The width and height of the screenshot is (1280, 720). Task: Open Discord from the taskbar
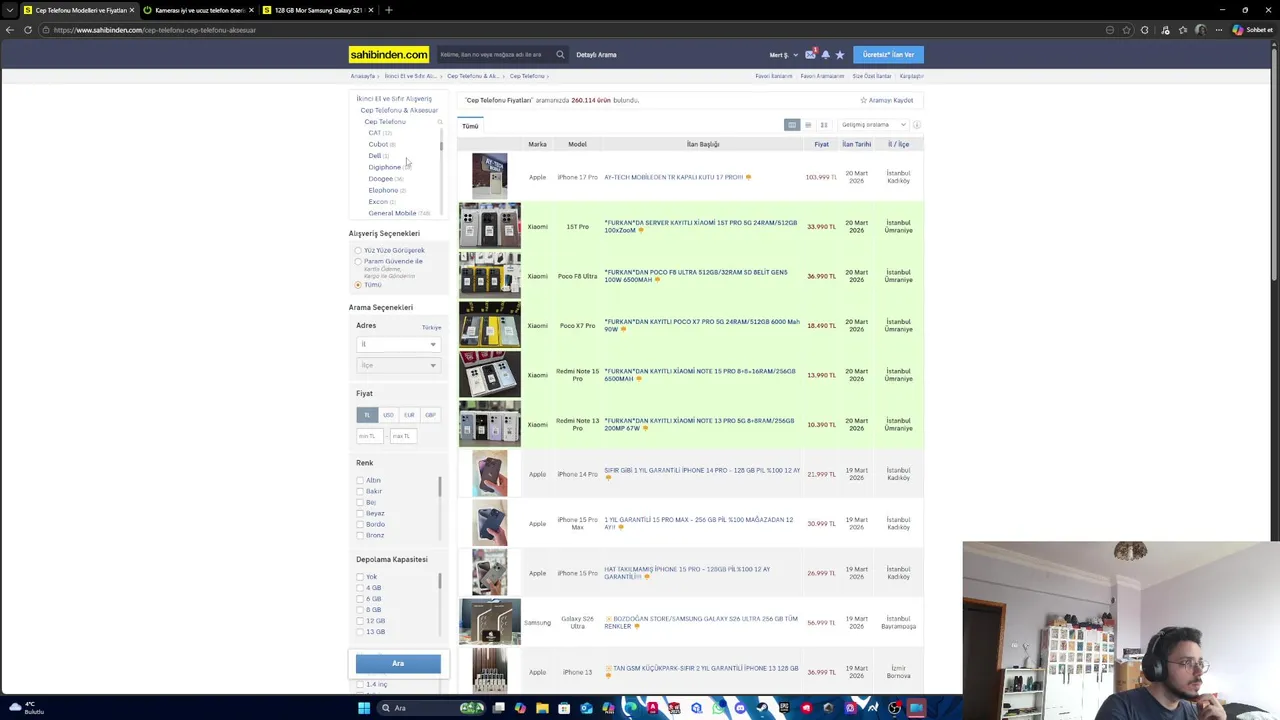coord(740,708)
